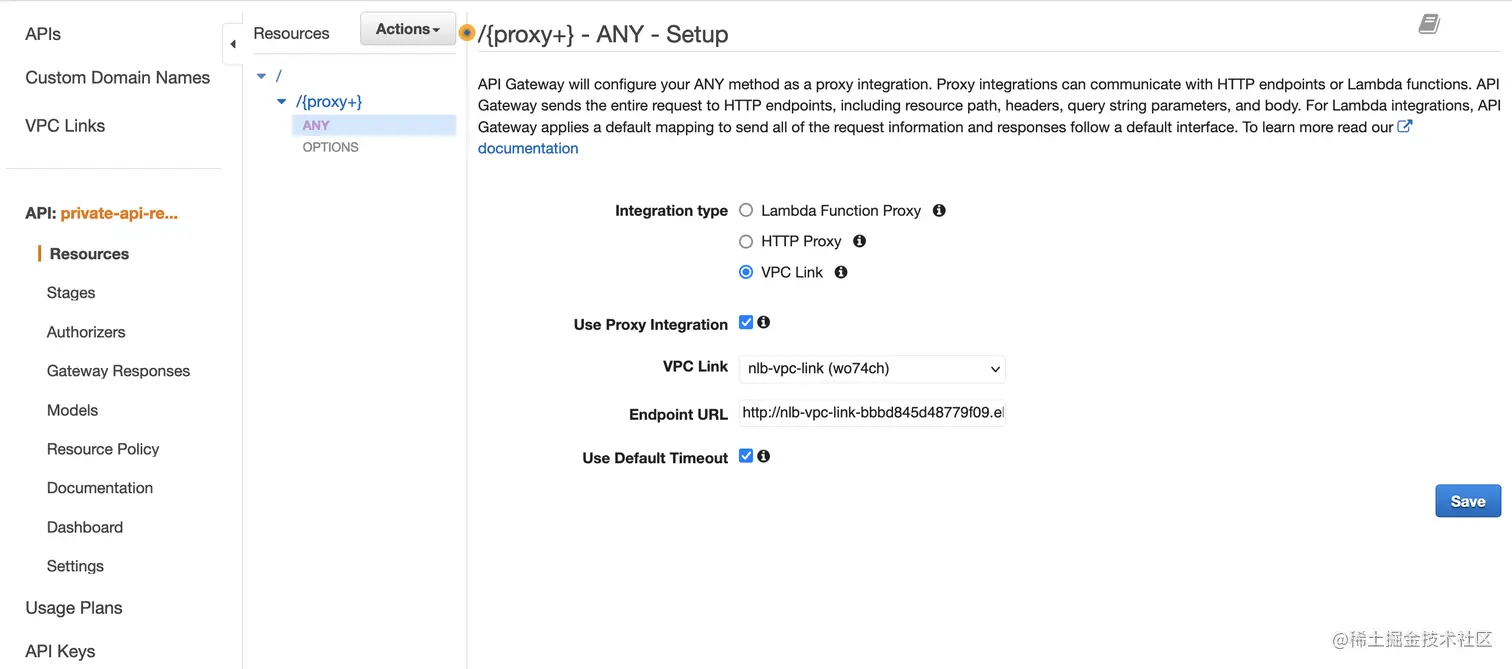
Task: Click the Endpoint URL text field
Action: point(872,413)
